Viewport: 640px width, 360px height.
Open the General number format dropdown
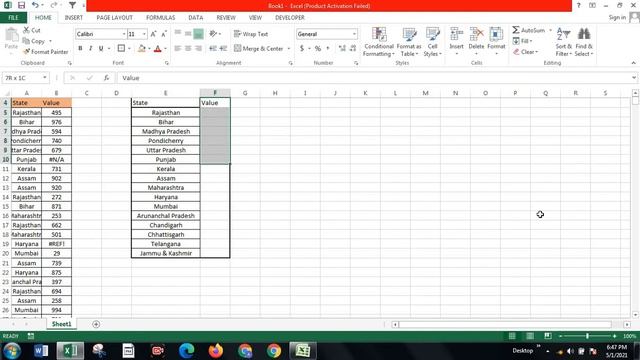pyautogui.click(x=354, y=34)
